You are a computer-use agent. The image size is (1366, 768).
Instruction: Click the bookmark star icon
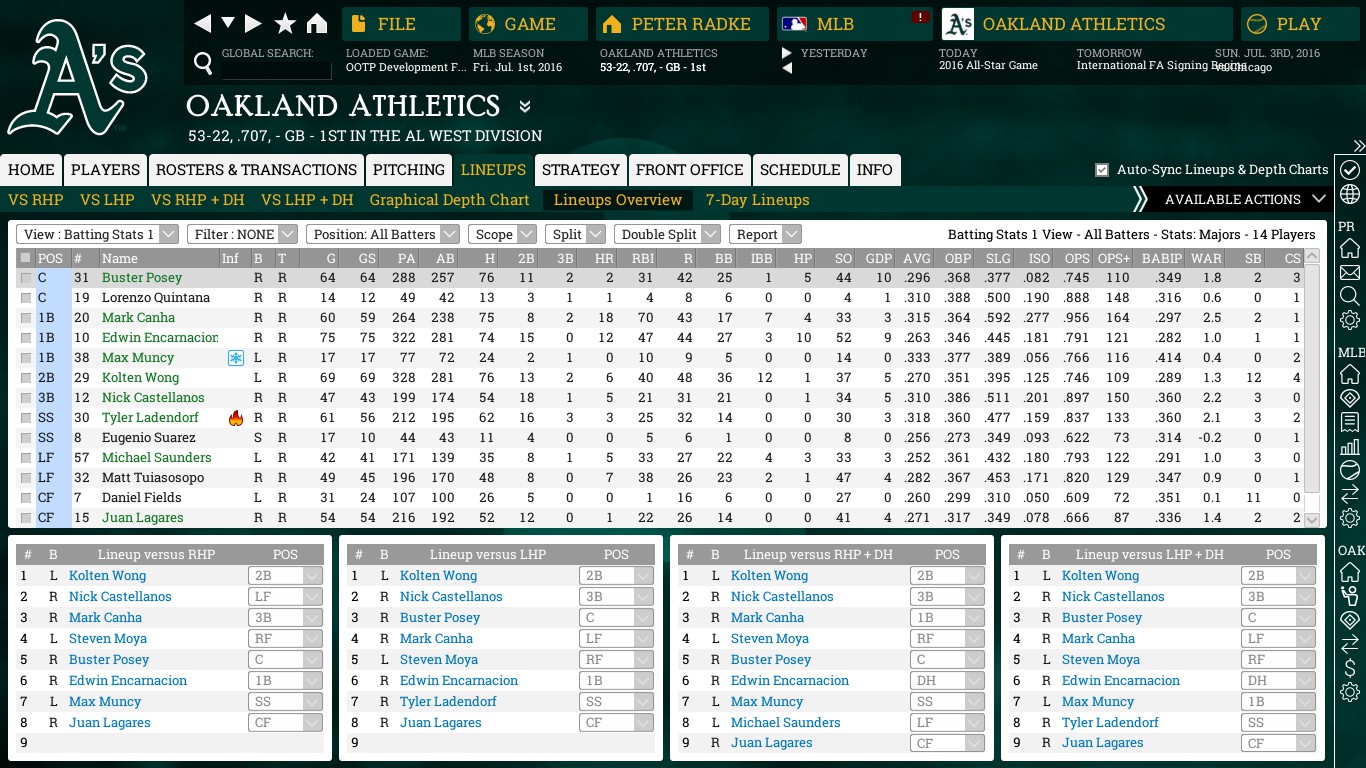[285, 24]
